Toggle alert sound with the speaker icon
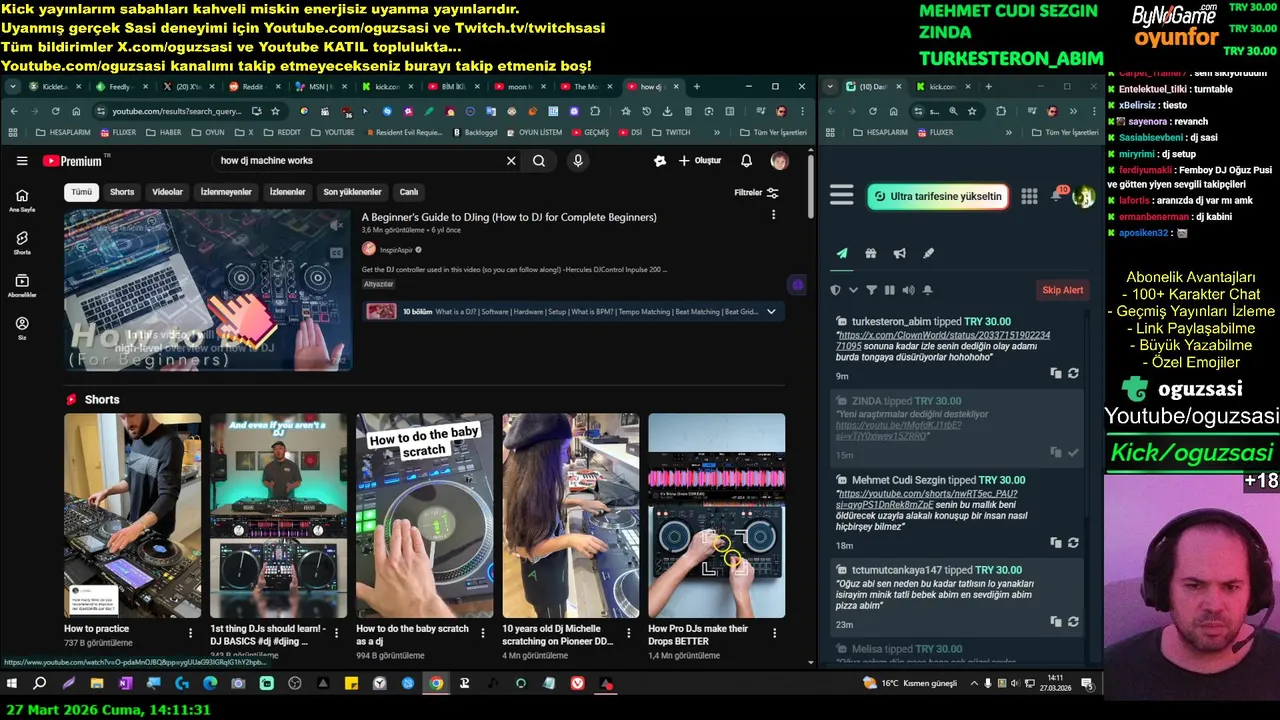Image resolution: width=1280 pixels, height=720 pixels. click(908, 290)
